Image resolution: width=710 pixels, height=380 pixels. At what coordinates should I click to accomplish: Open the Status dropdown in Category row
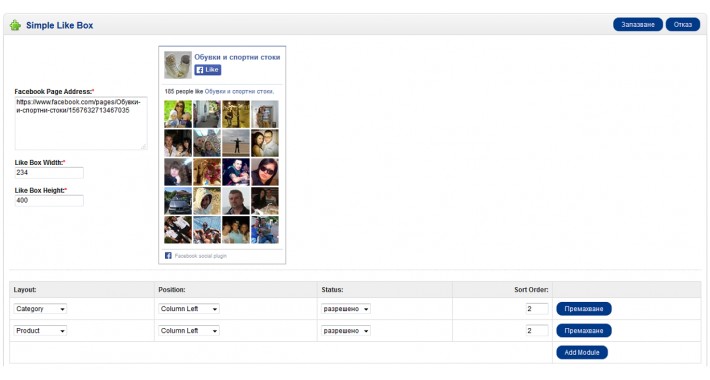coord(346,309)
